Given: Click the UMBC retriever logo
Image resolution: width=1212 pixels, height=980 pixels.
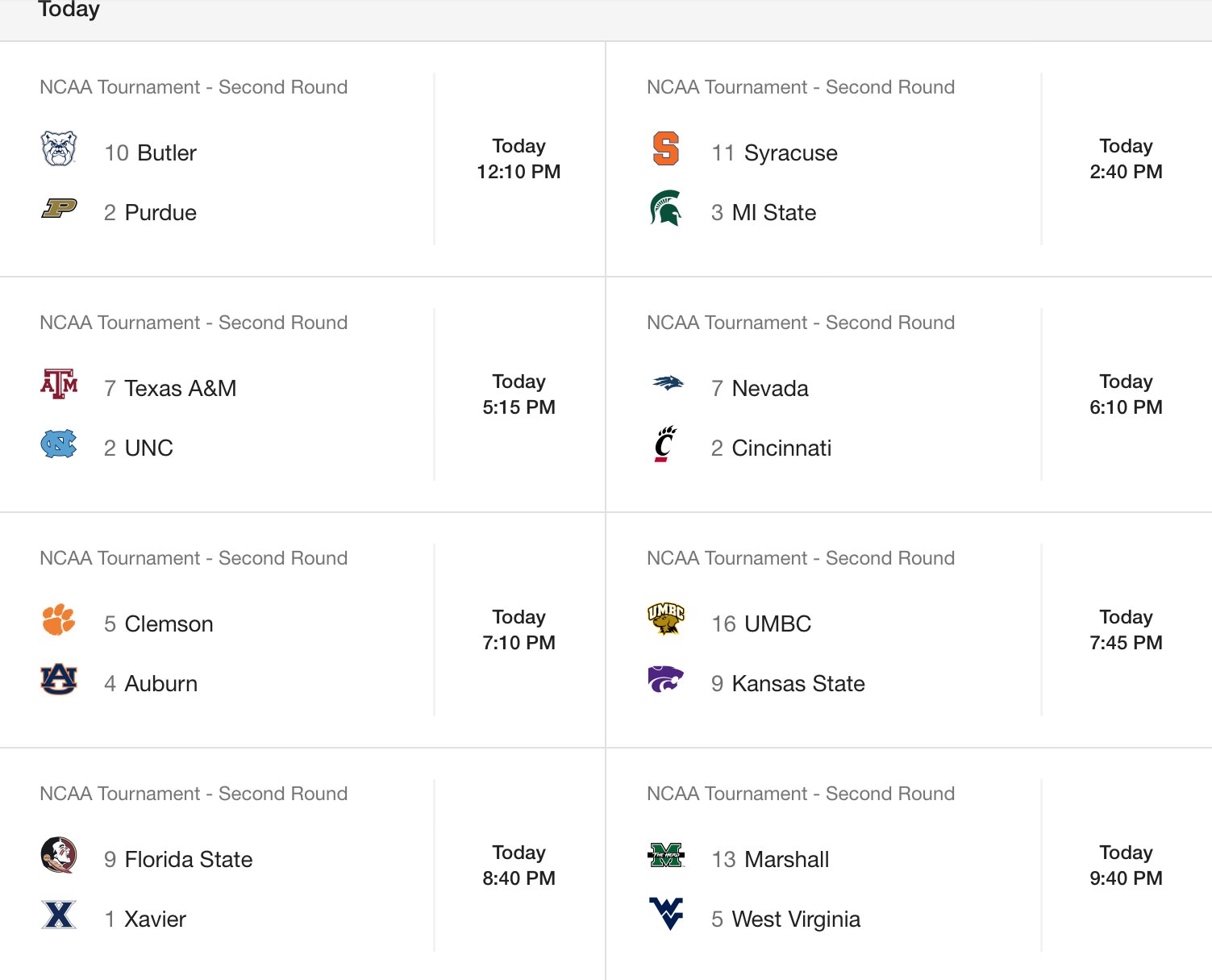Looking at the screenshot, I should [666, 619].
